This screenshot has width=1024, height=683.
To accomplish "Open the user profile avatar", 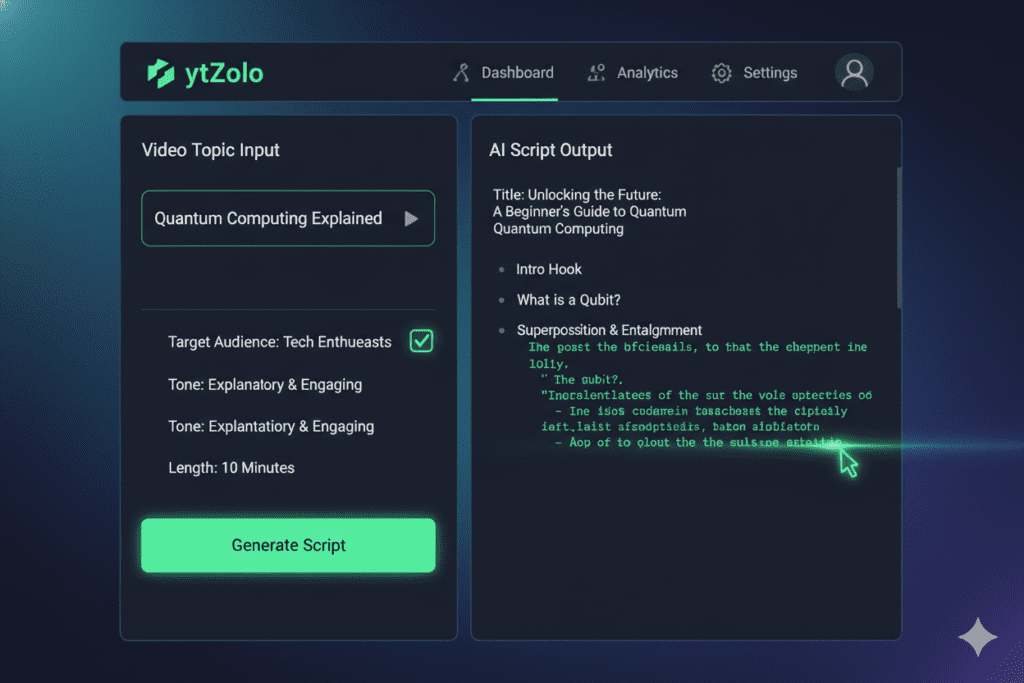I will tap(854, 72).
